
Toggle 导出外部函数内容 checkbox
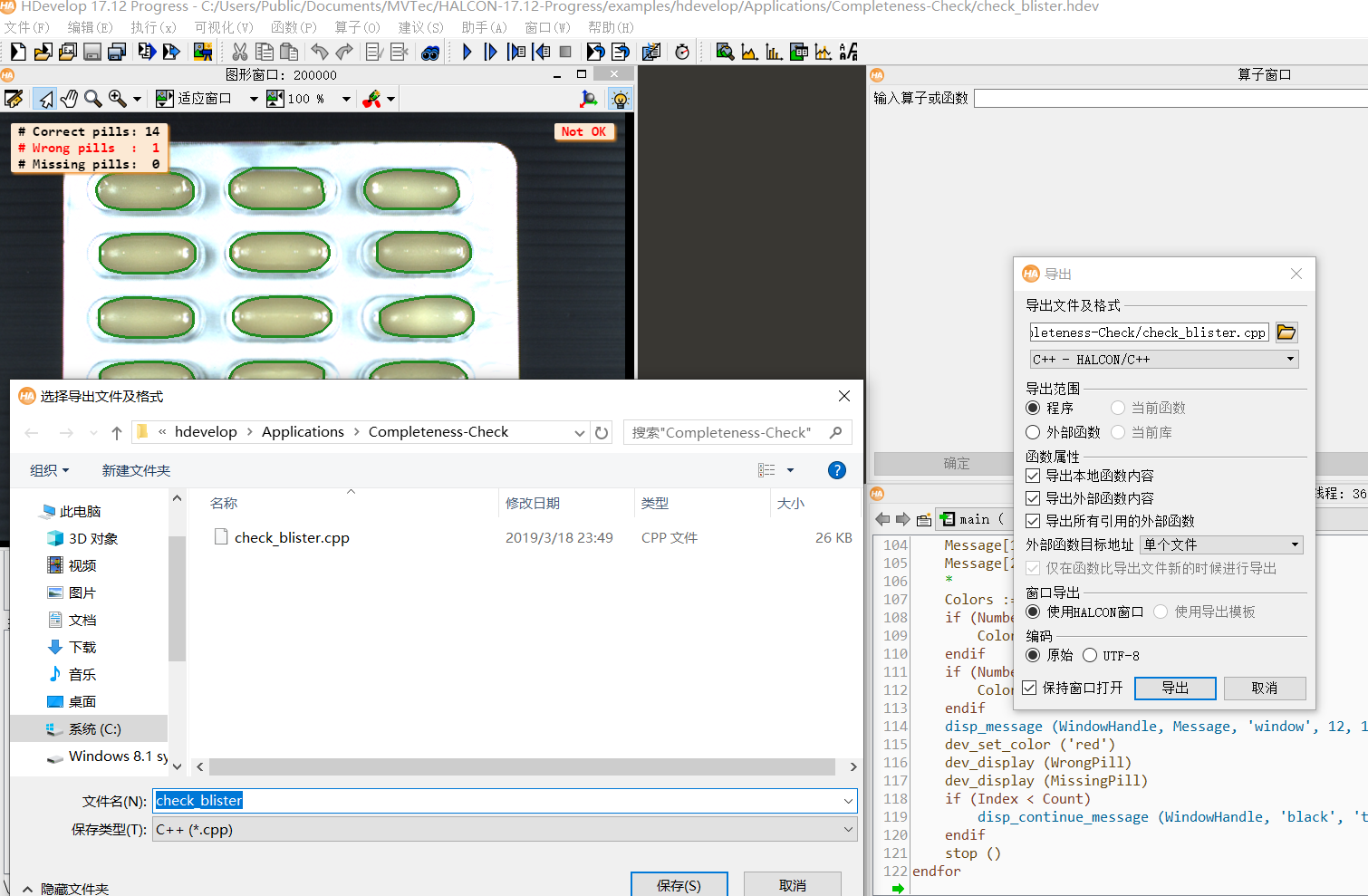pos(1033,498)
